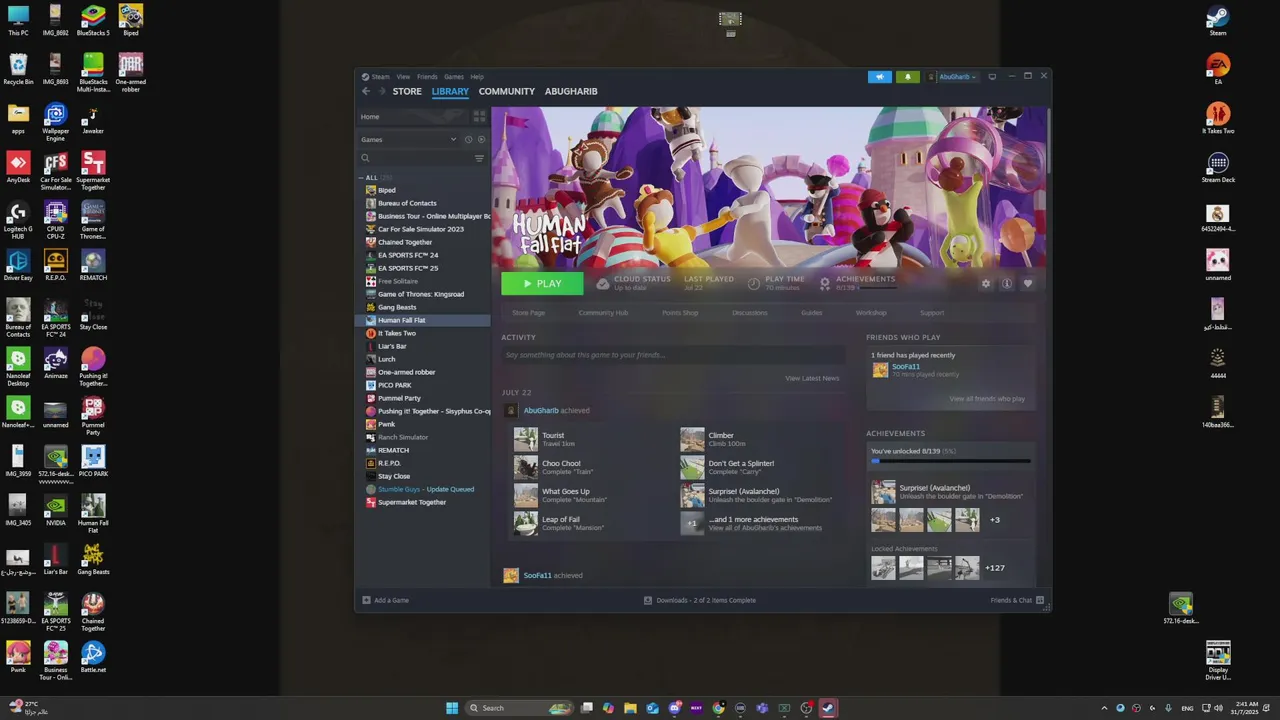Click View Latest News button
Image resolution: width=1280 pixels, height=720 pixels.
coord(812,378)
